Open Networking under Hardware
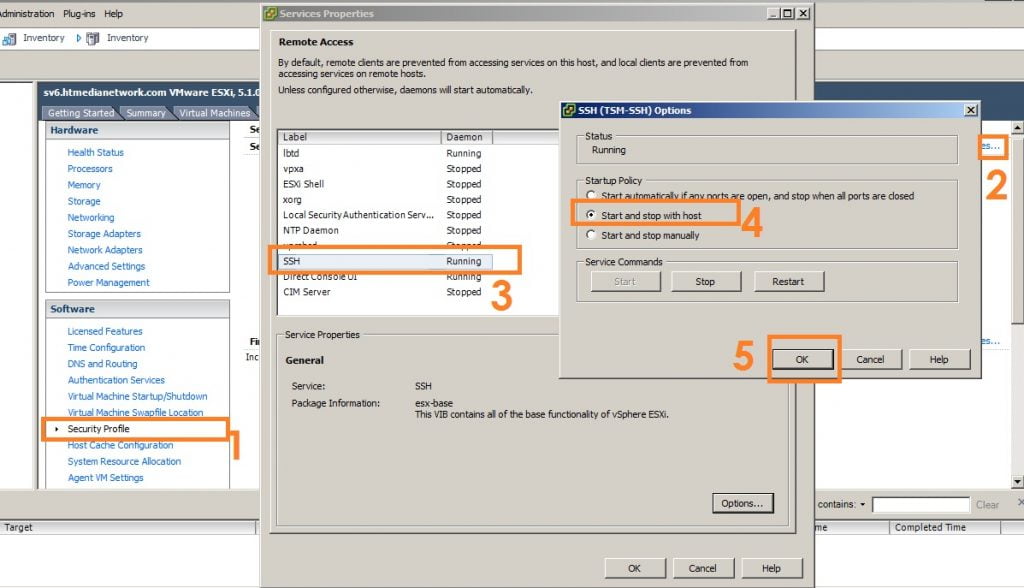Viewport: 1024px width, 588px height. (91, 218)
